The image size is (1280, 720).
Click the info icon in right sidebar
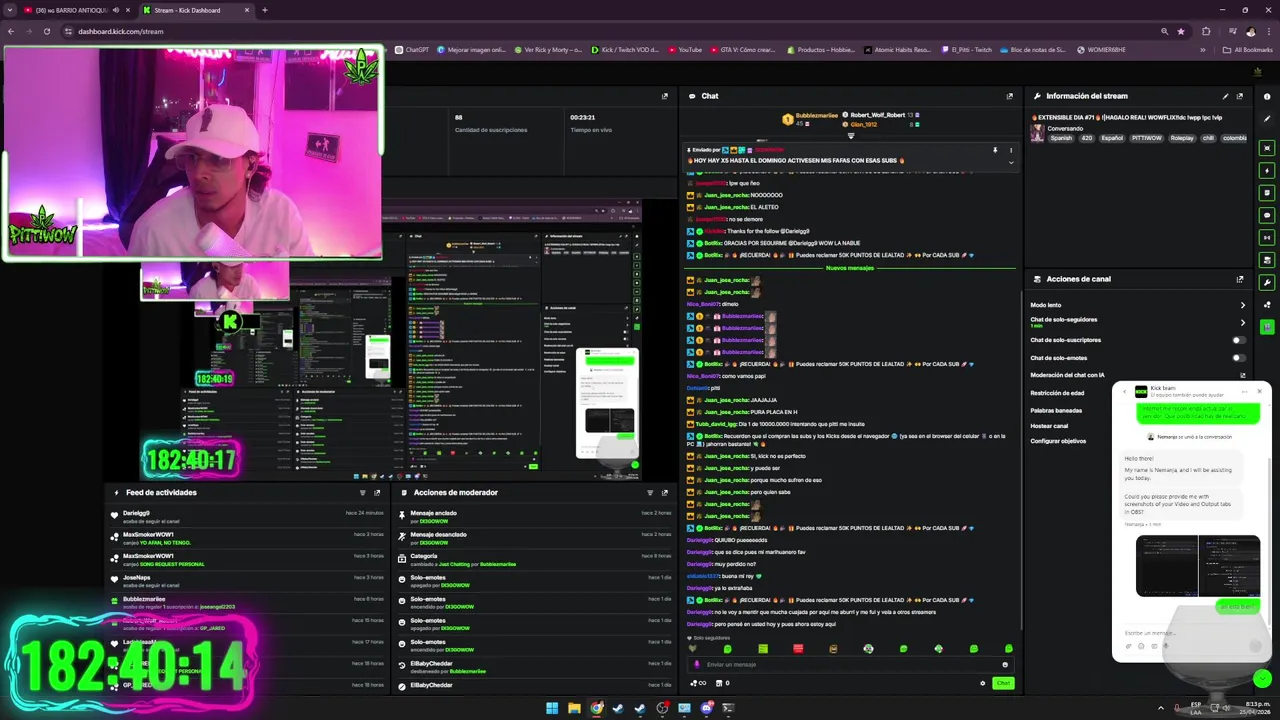coord(1268,96)
